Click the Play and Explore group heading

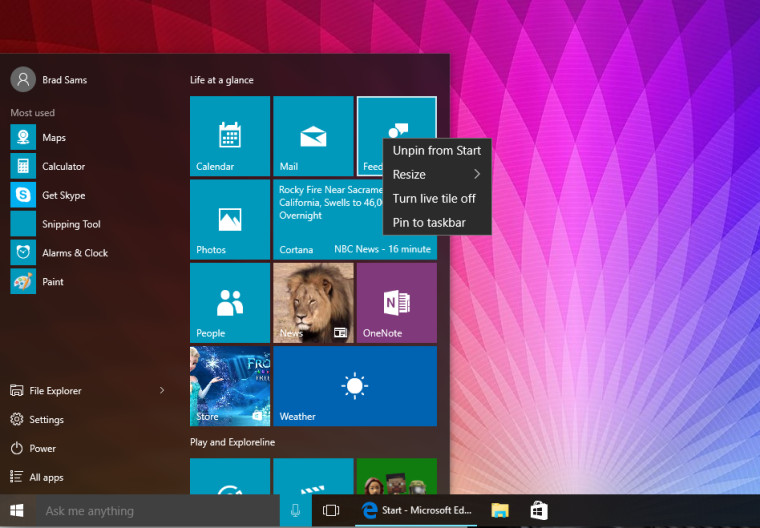click(x=232, y=442)
